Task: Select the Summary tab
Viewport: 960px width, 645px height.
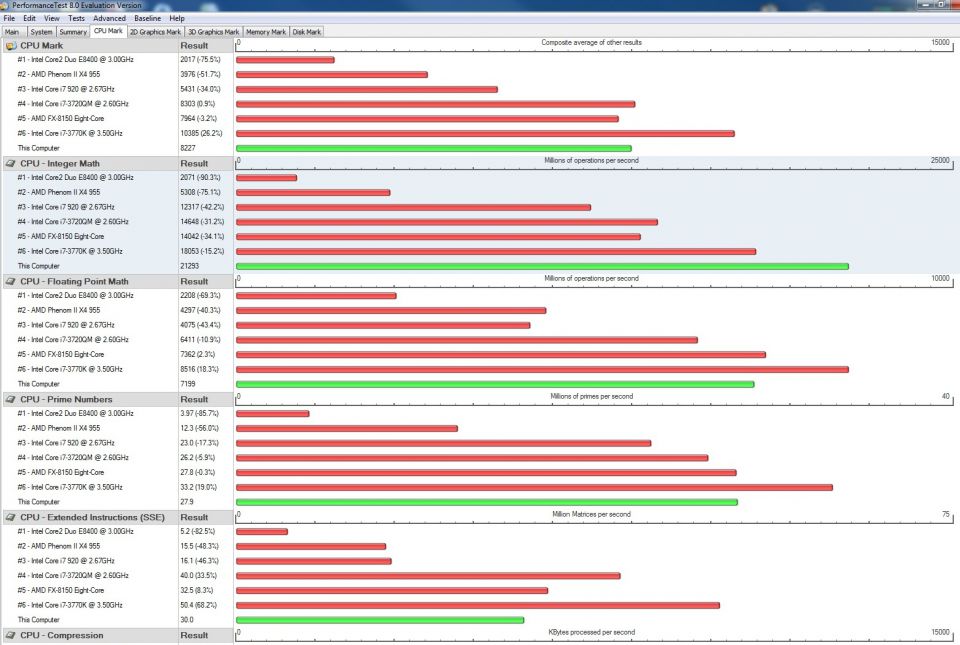Action: (72, 31)
